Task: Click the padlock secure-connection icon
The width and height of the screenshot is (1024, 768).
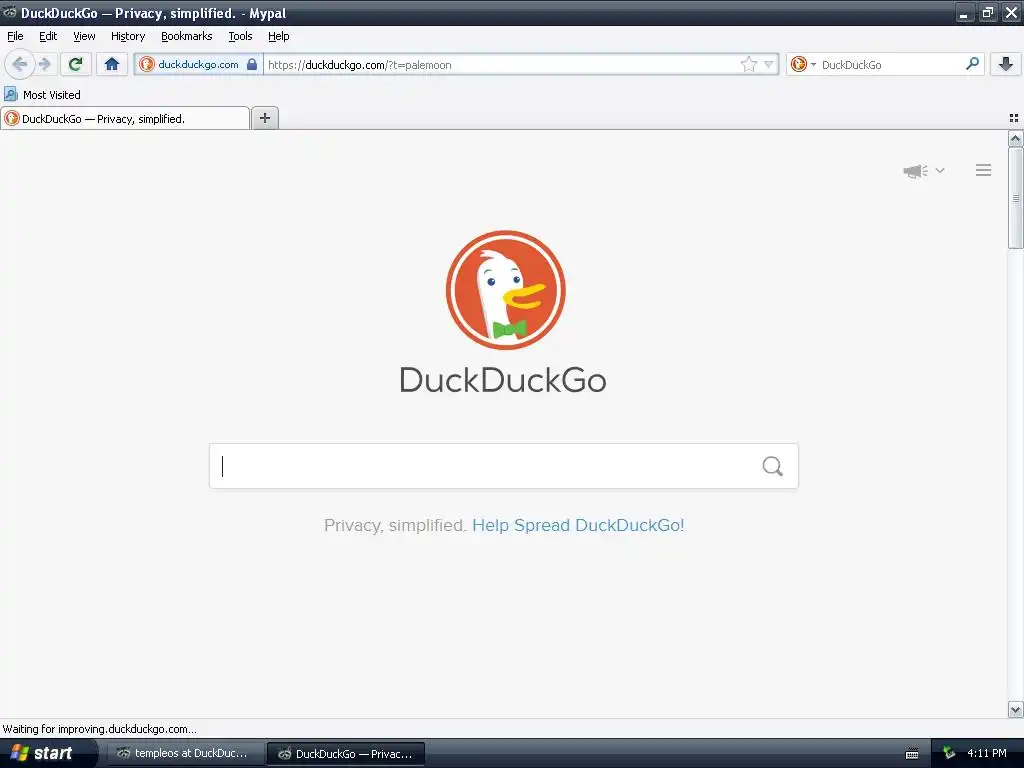Action: 252,64
